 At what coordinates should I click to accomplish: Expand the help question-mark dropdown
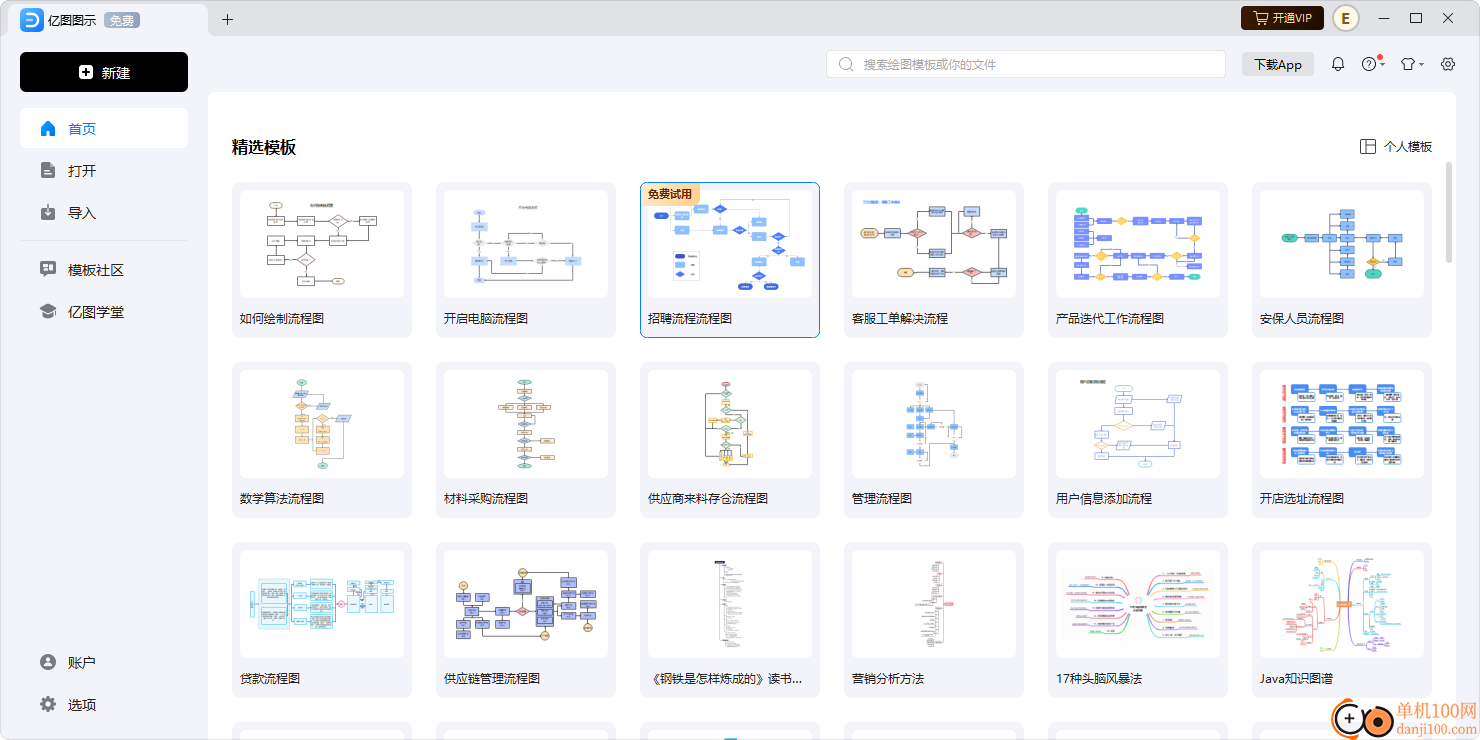click(1372, 64)
